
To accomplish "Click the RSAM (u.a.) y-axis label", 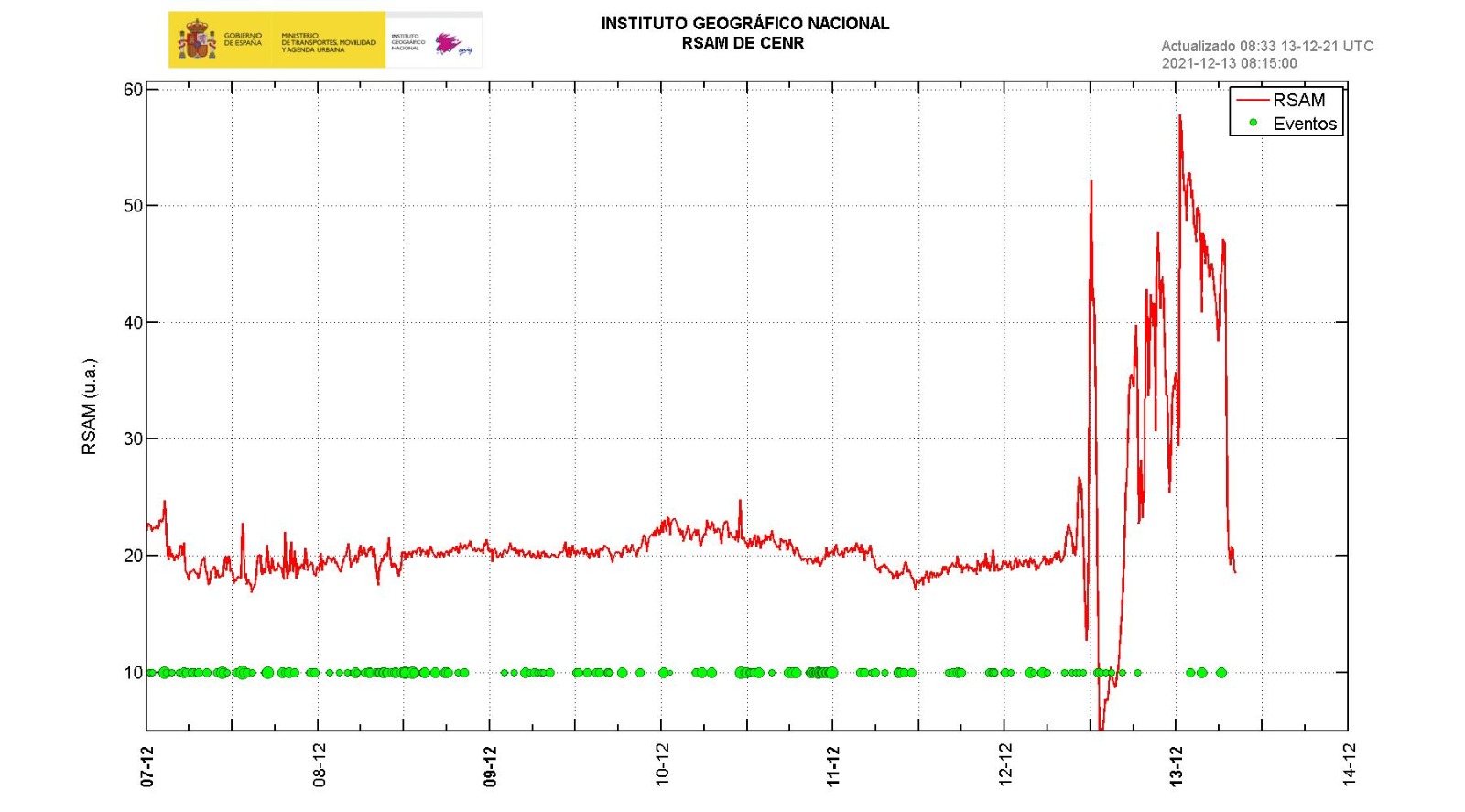I will (x=89, y=406).
